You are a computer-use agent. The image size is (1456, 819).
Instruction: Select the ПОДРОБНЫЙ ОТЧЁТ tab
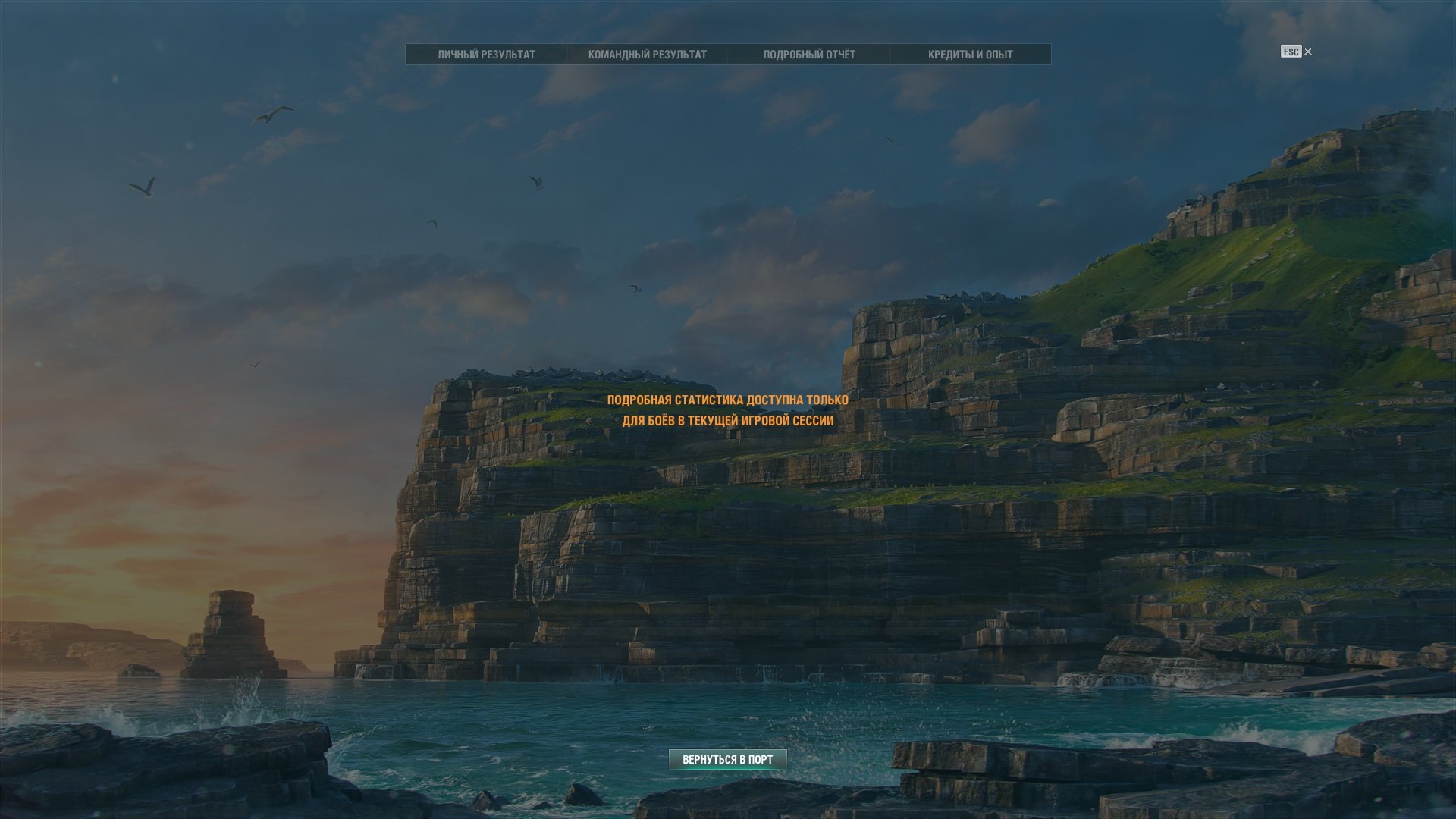(x=809, y=55)
